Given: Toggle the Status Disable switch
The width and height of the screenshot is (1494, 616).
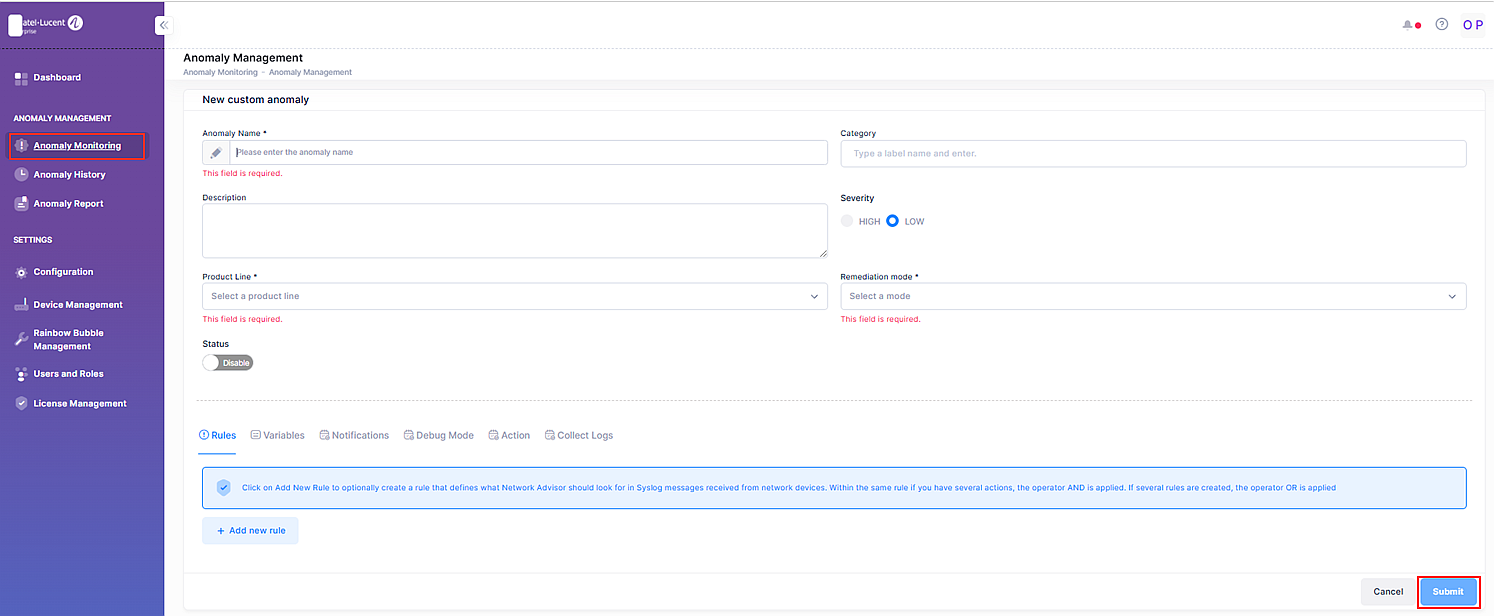Looking at the screenshot, I should tap(228, 363).
